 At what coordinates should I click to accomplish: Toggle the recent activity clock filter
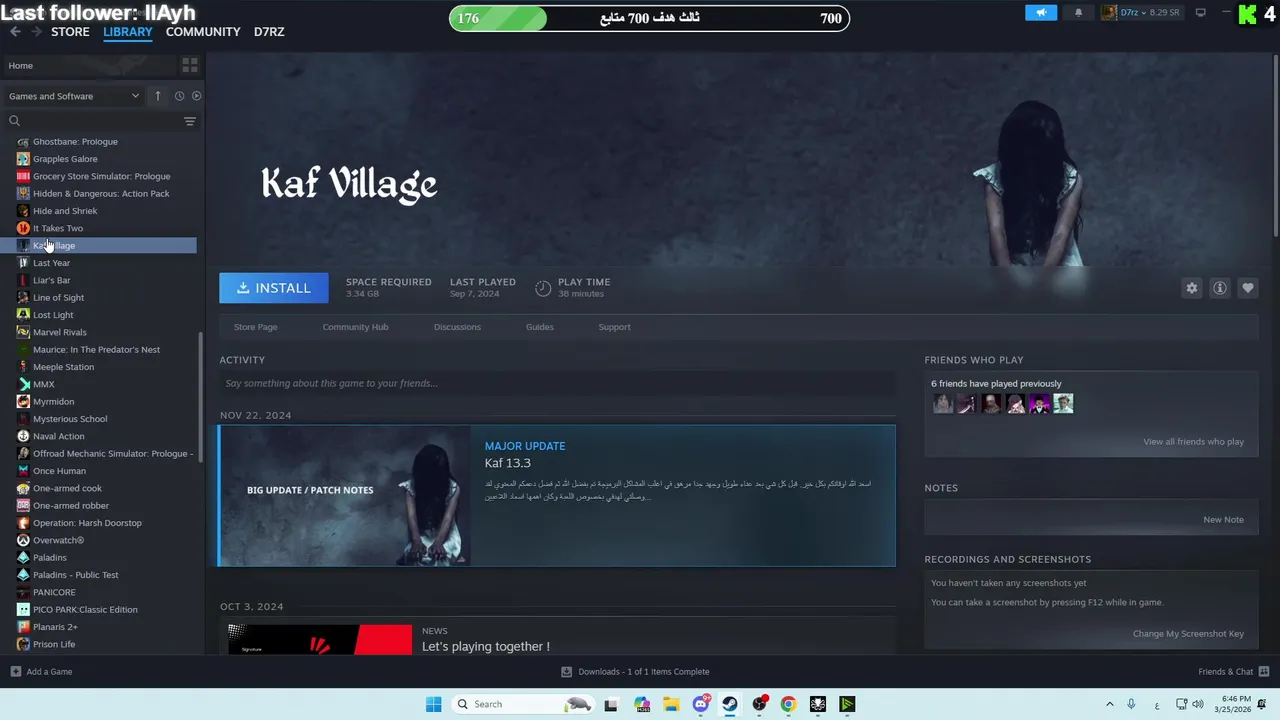(179, 96)
